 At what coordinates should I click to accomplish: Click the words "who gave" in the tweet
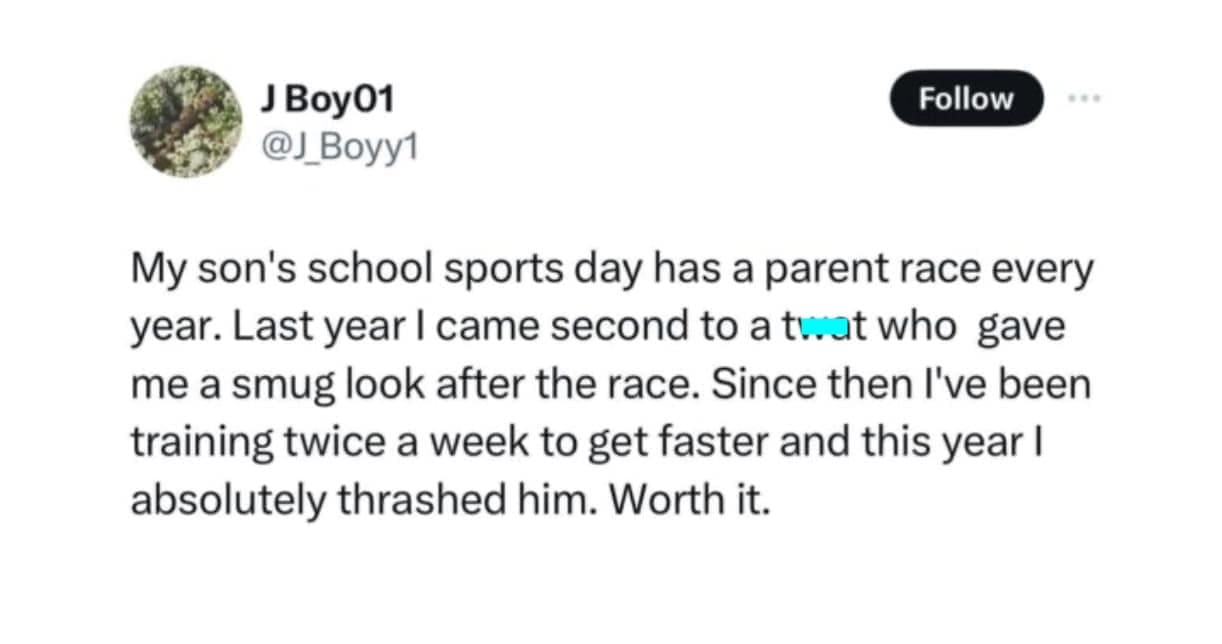pyautogui.click(x=958, y=328)
